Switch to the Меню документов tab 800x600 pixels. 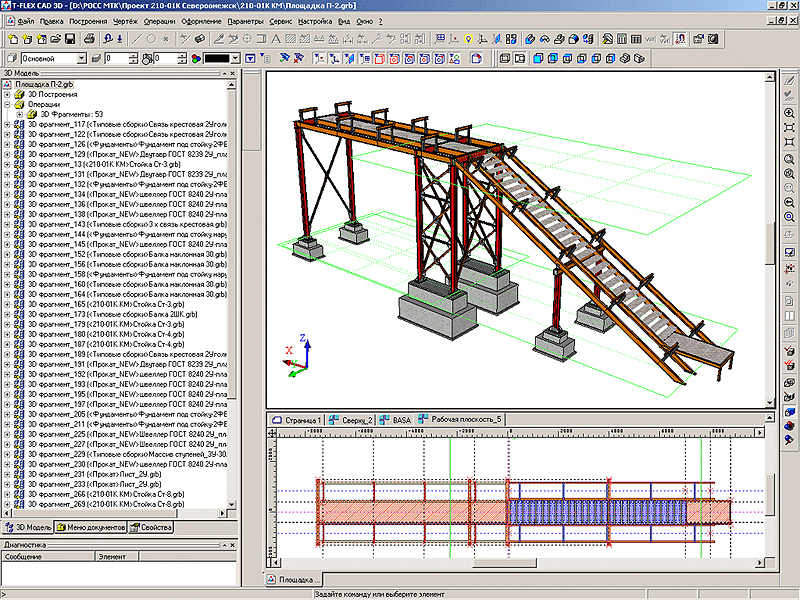91,527
